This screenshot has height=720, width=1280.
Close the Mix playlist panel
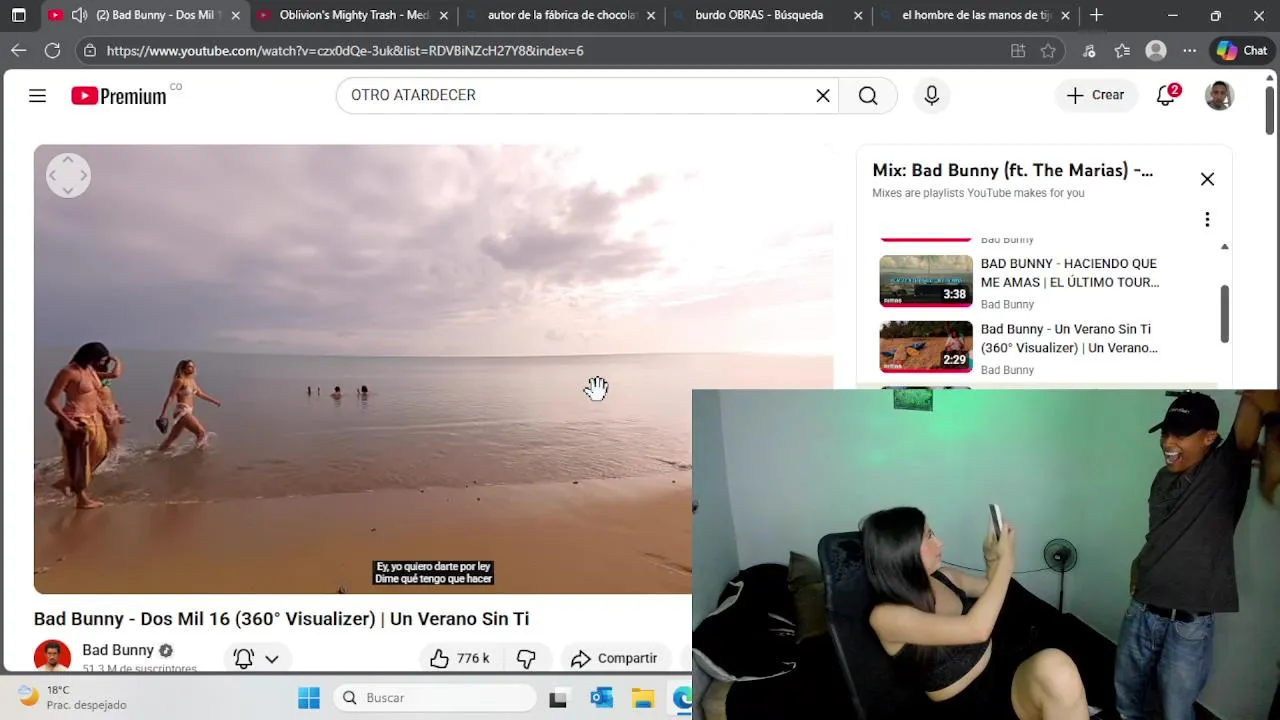pos(1207,179)
